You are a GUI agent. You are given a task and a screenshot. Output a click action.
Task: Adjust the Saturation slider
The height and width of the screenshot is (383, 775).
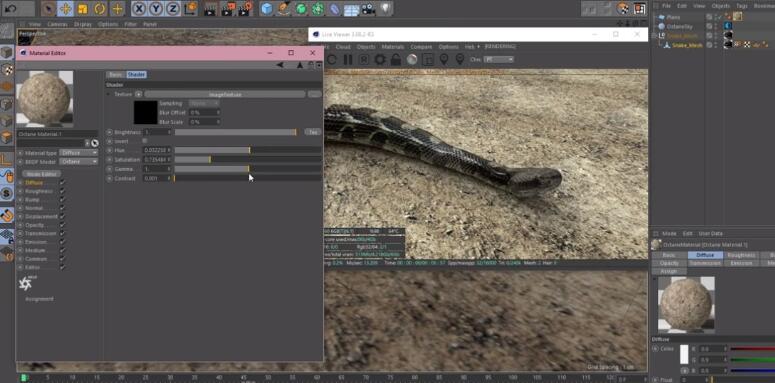point(248,160)
